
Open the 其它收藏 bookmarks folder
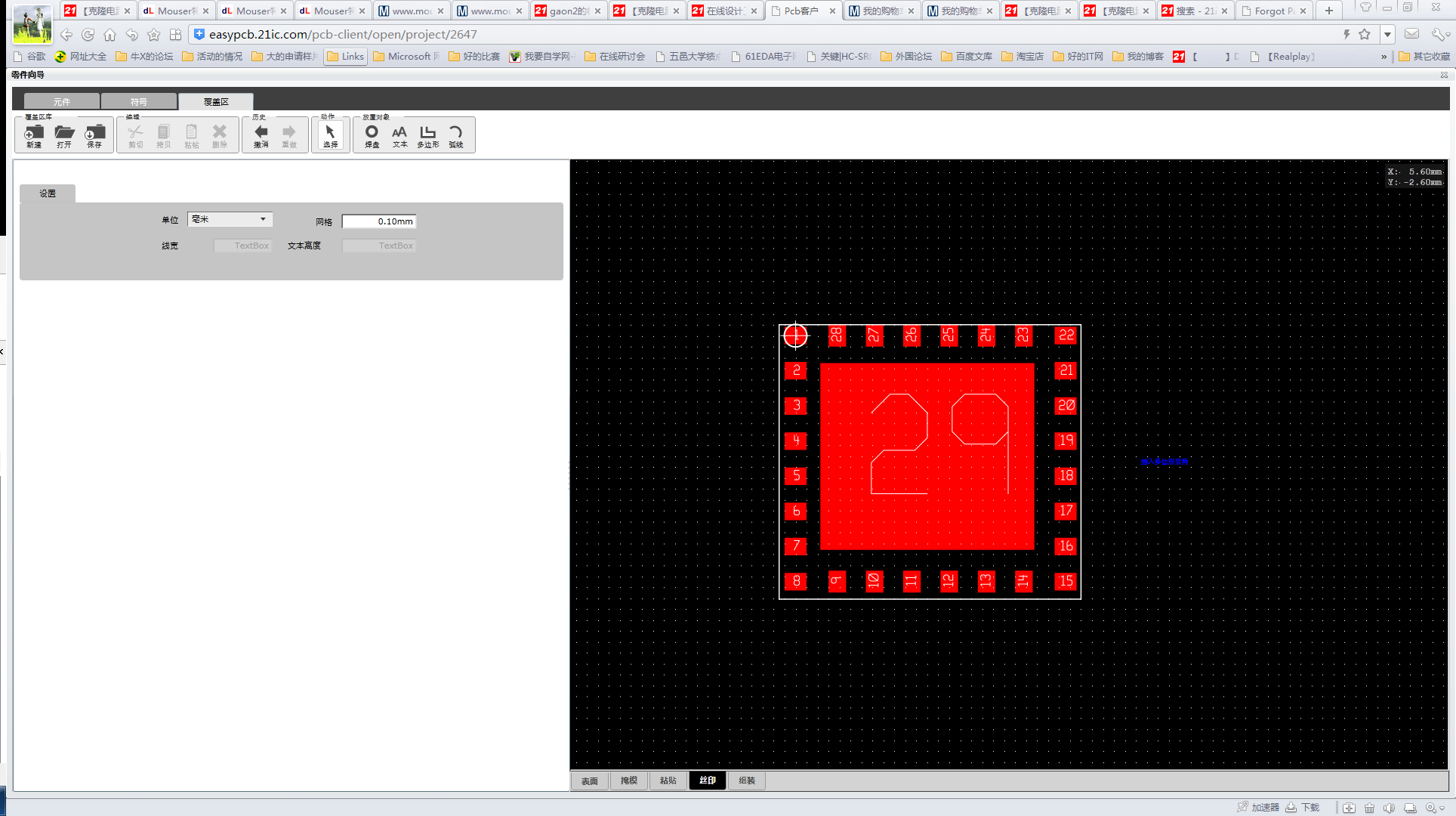pyautogui.click(x=1424, y=57)
